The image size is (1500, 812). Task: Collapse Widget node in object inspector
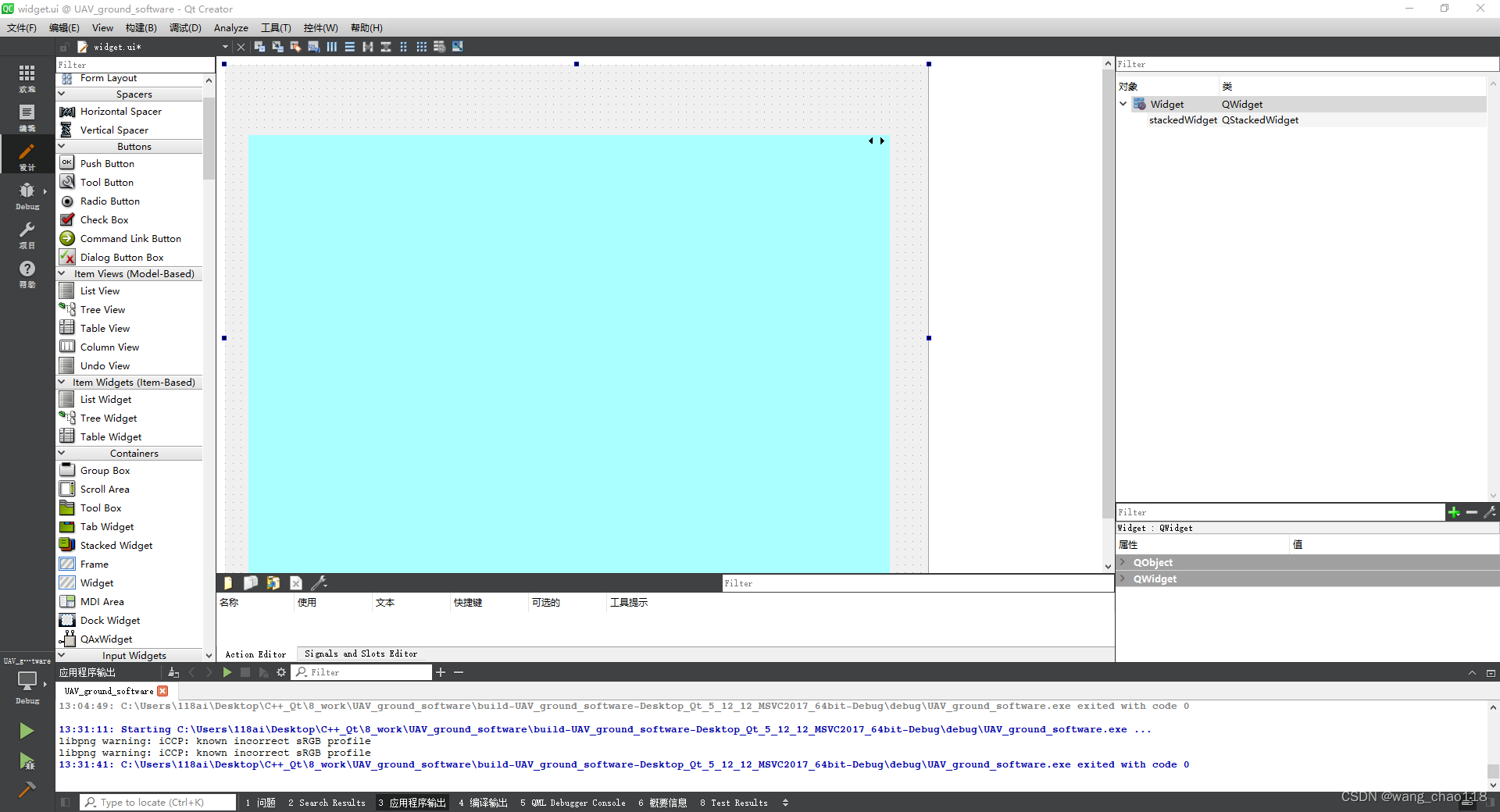1123,104
